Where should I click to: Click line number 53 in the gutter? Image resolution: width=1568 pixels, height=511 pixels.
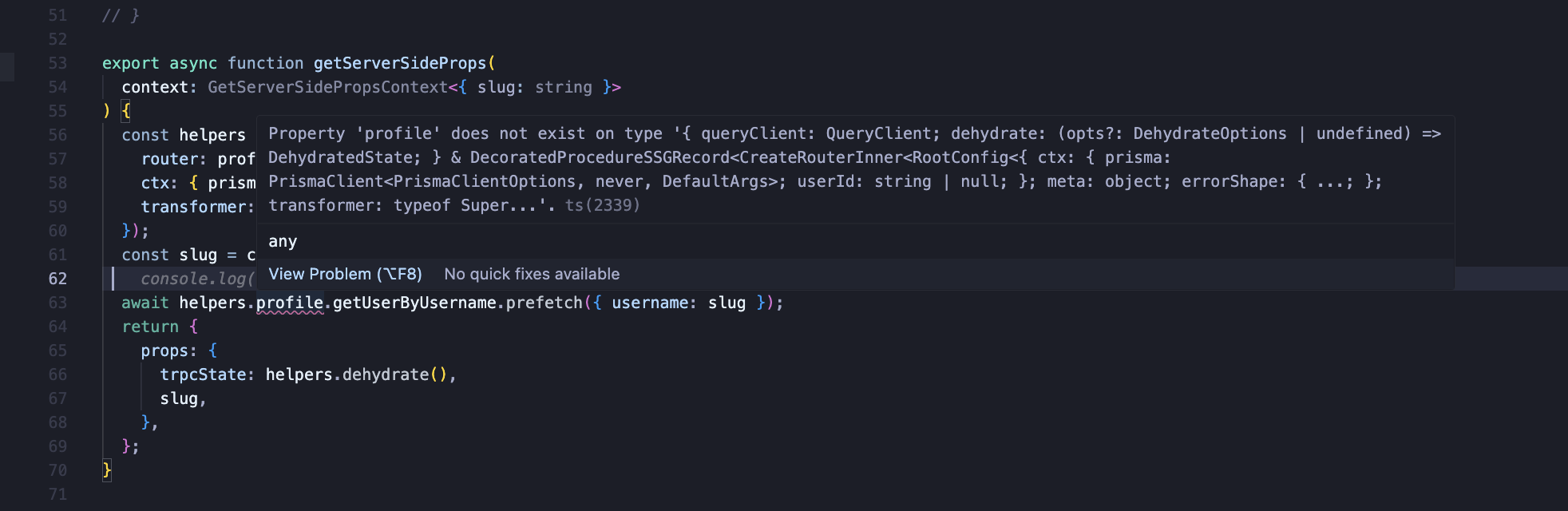pyautogui.click(x=57, y=63)
